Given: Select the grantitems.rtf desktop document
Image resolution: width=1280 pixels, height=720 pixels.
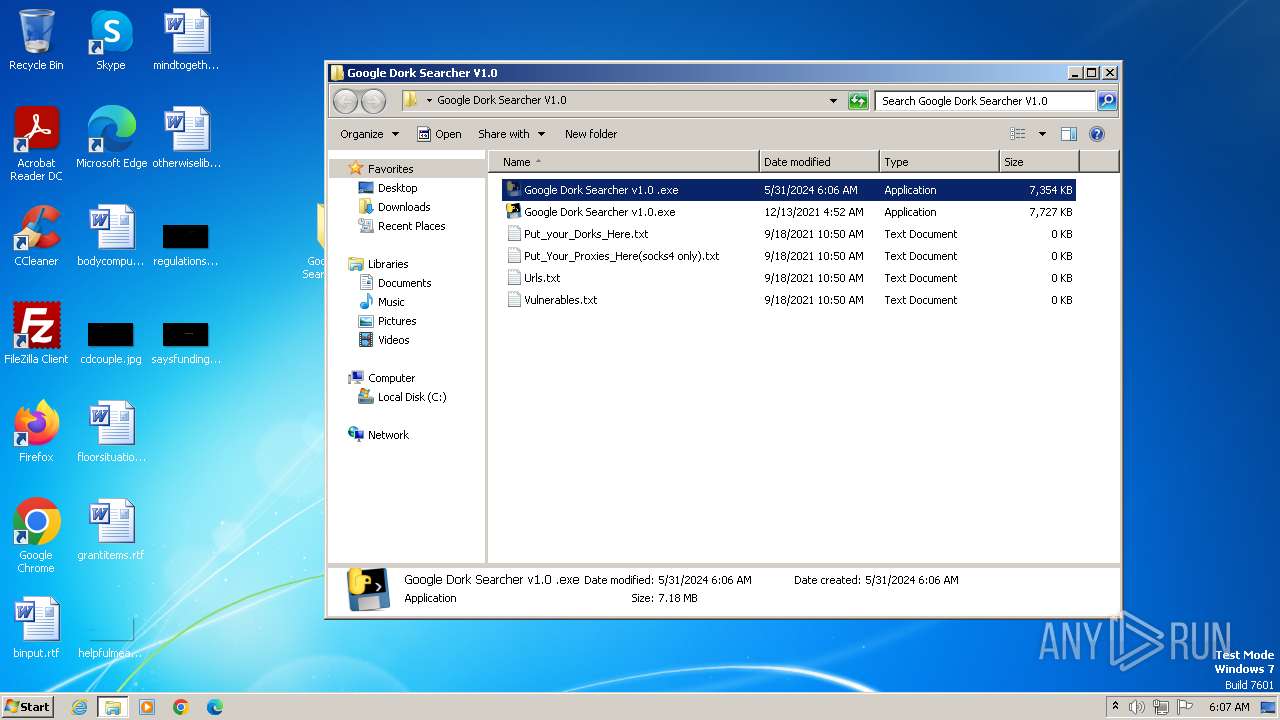Looking at the screenshot, I should click(111, 530).
